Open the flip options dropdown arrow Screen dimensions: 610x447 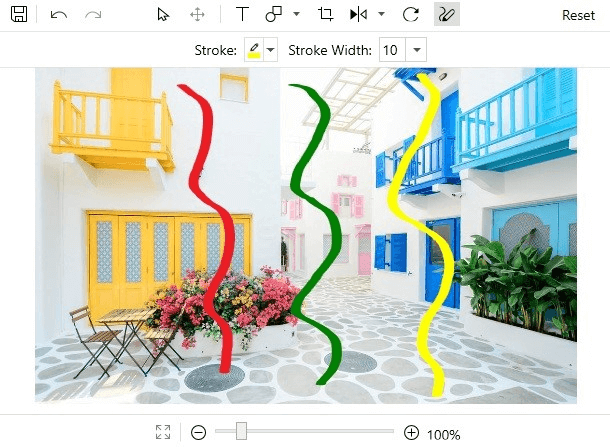(x=382, y=14)
